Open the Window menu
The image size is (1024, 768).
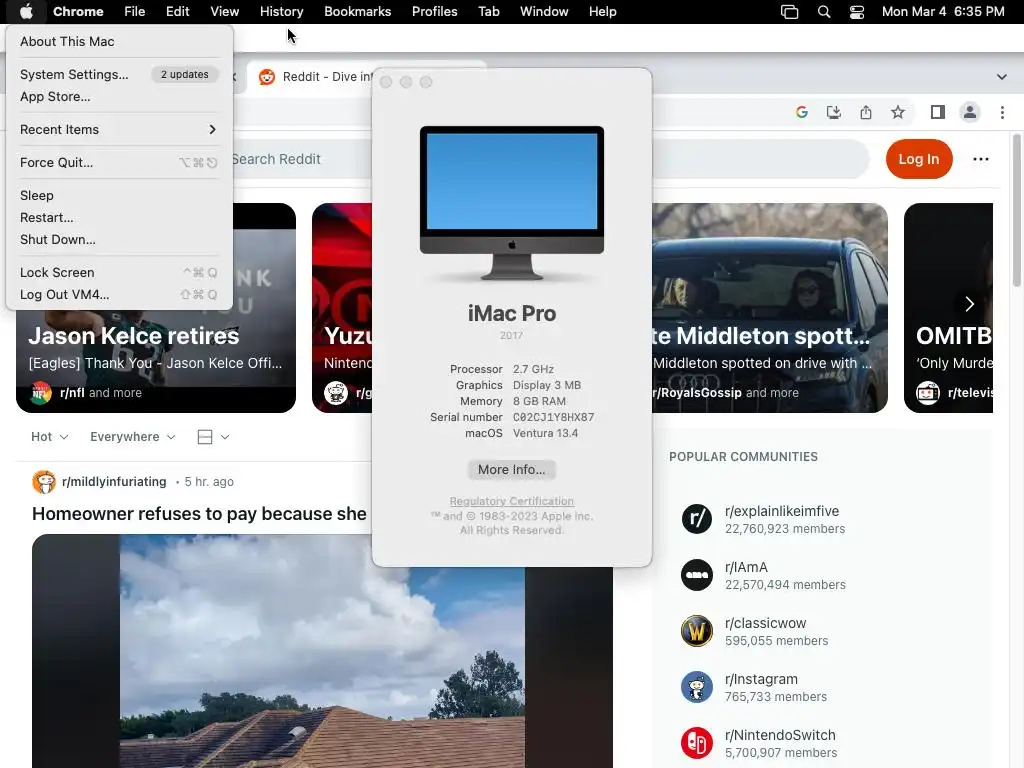[544, 12]
